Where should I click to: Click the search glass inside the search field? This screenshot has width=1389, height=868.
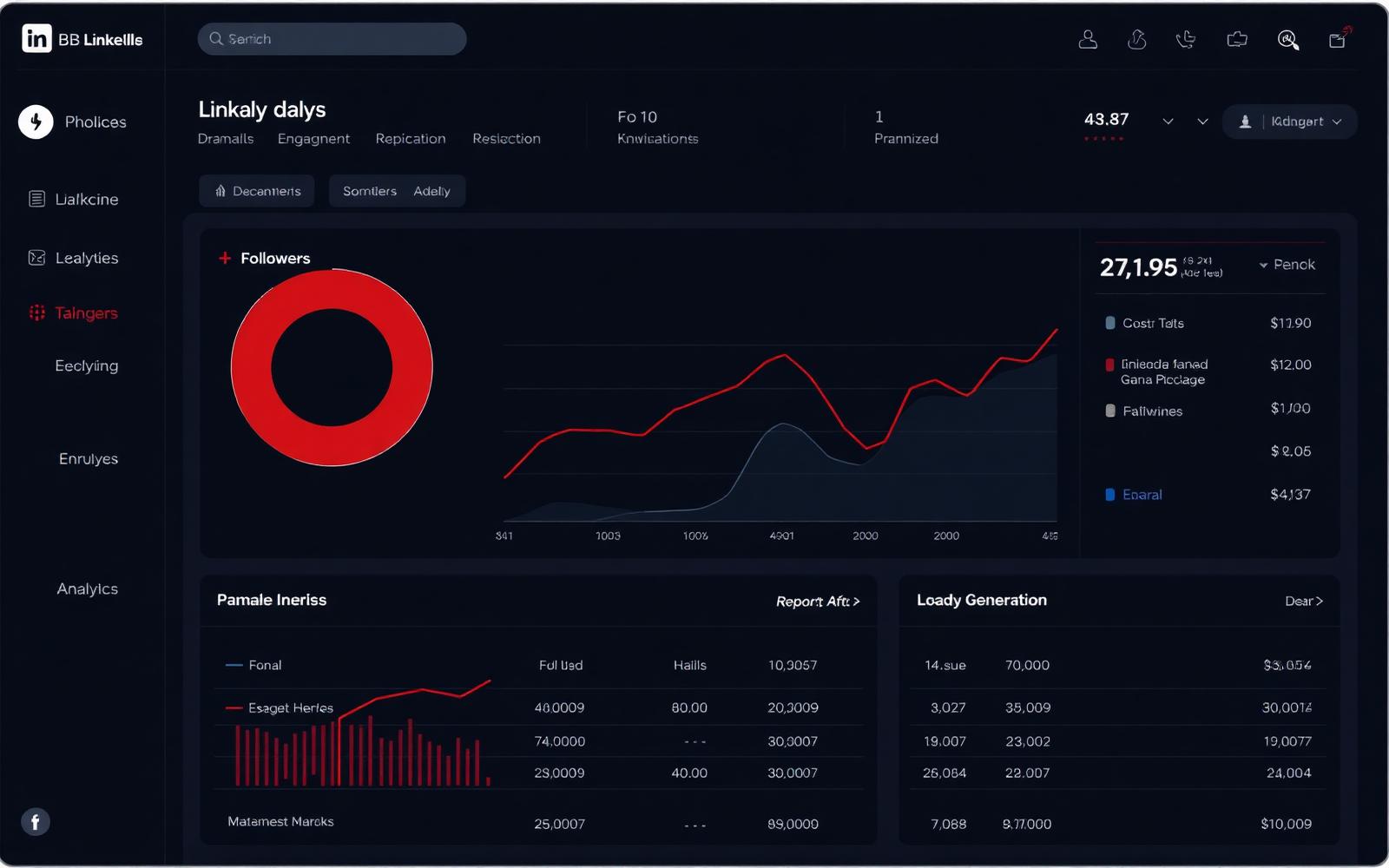coord(216,39)
